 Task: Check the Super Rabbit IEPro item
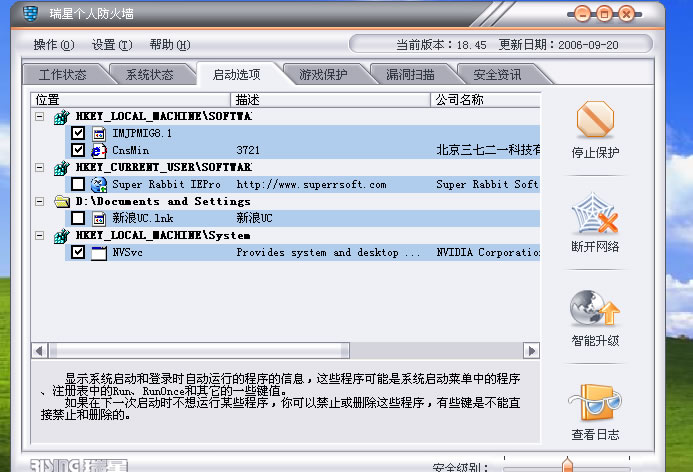[x=78, y=184]
